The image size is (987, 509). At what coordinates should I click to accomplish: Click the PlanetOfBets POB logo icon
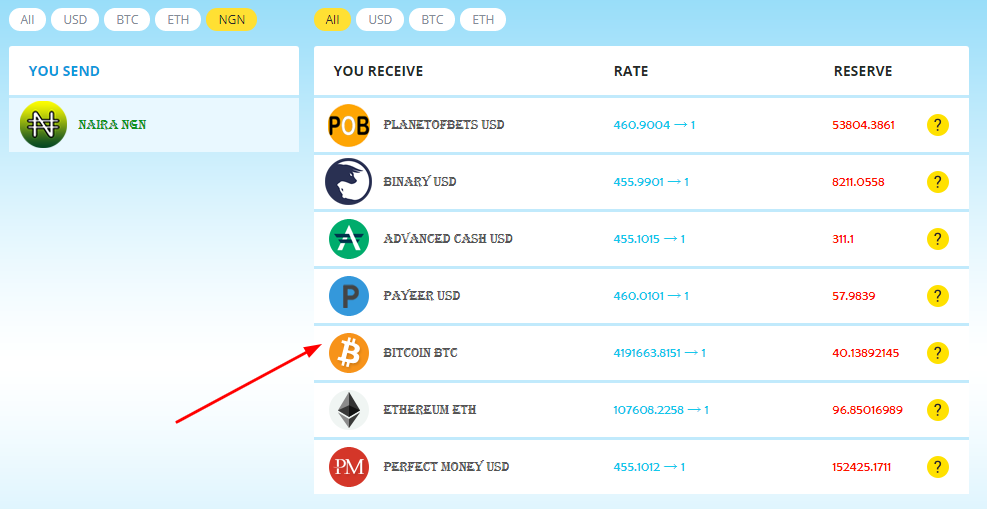click(x=349, y=125)
